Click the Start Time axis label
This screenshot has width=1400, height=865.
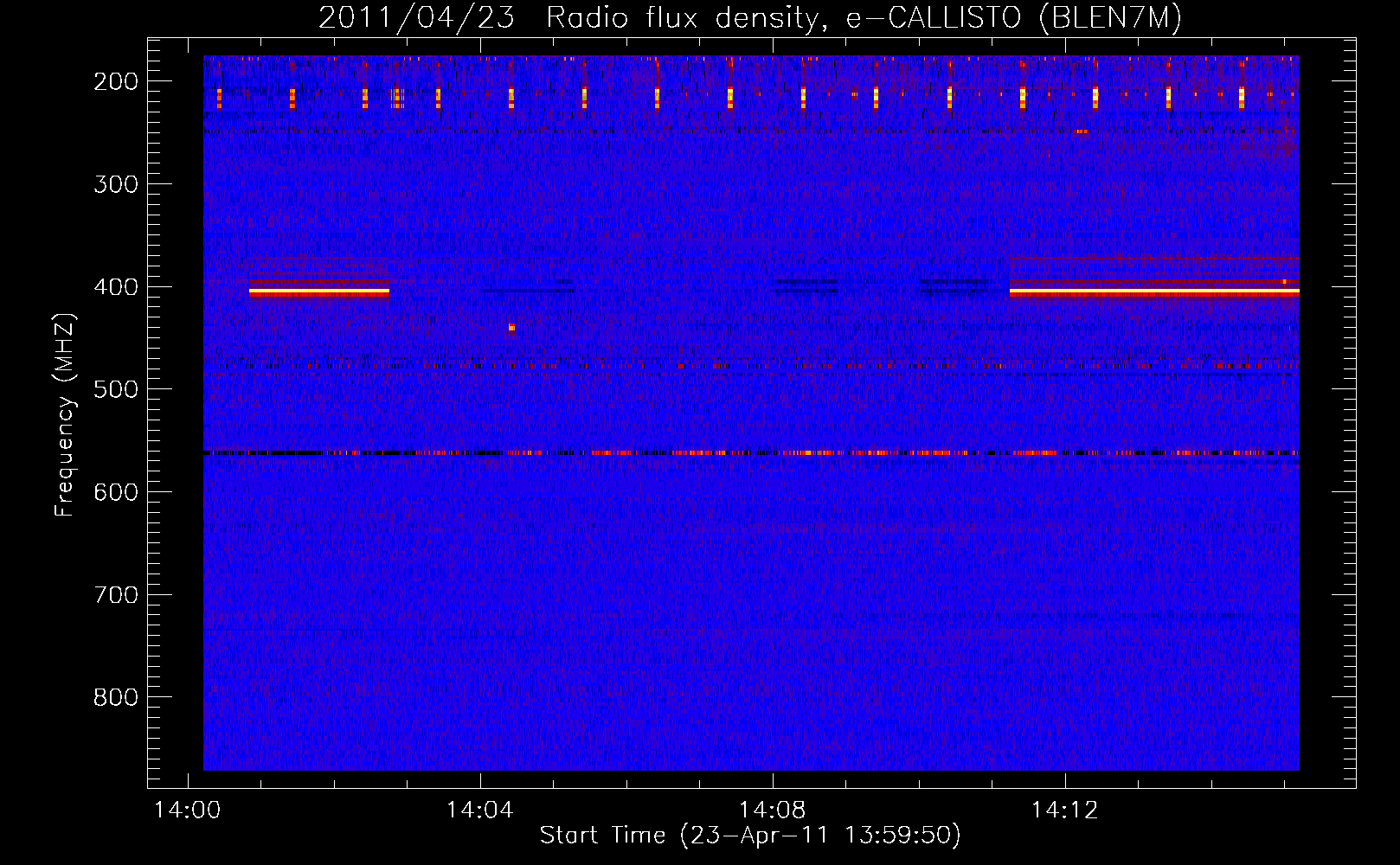click(x=750, y=836)
